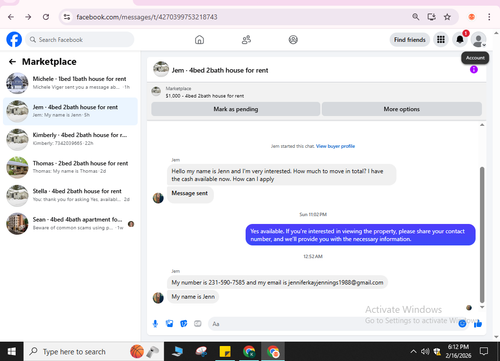Open browser zoom magnifier icon
The image size is (500, 361).
click(x=415, y=17)
